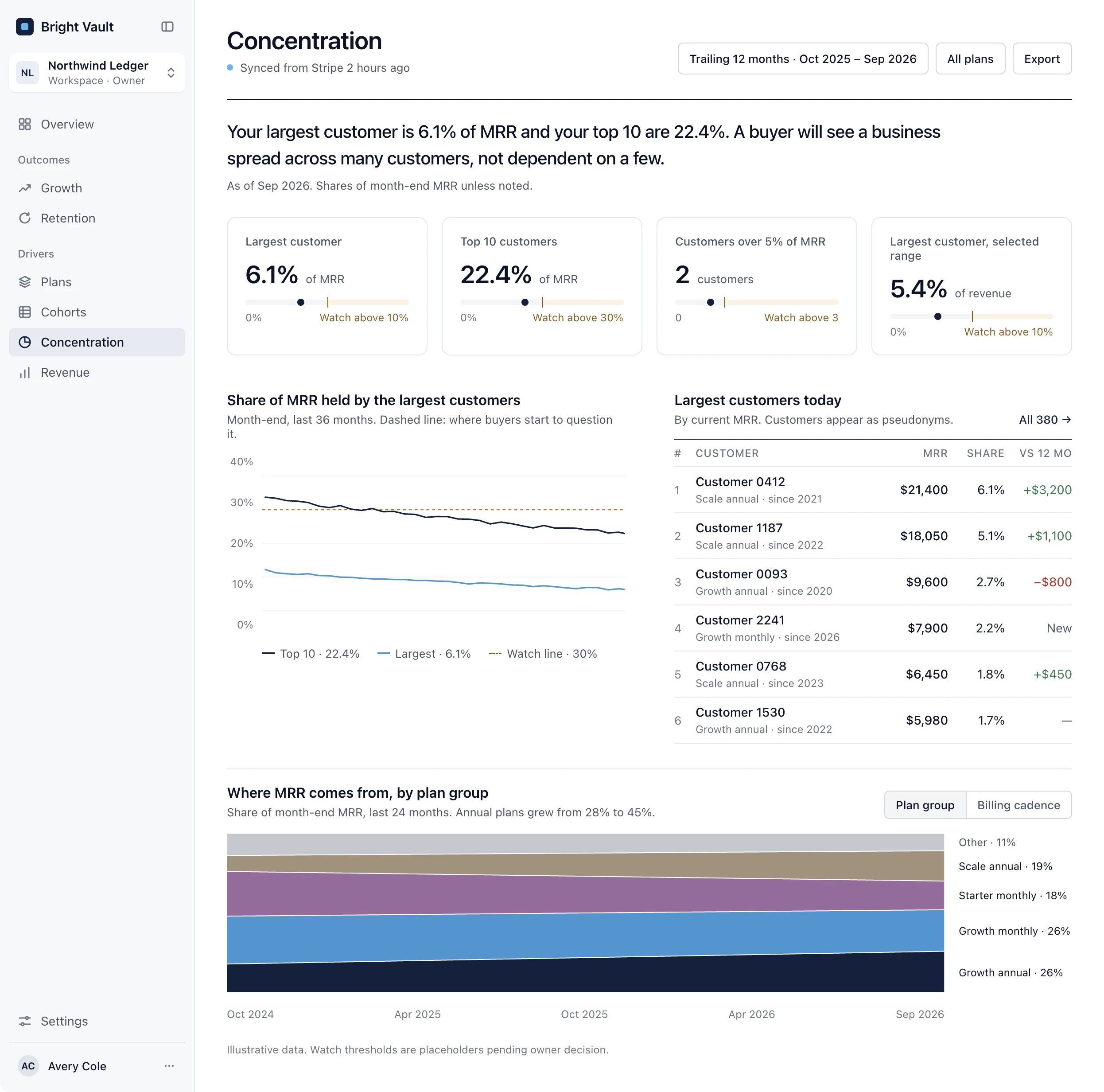
Task: Click the Largest customer card
Action: pyautogui.click(x=327, y=286)
